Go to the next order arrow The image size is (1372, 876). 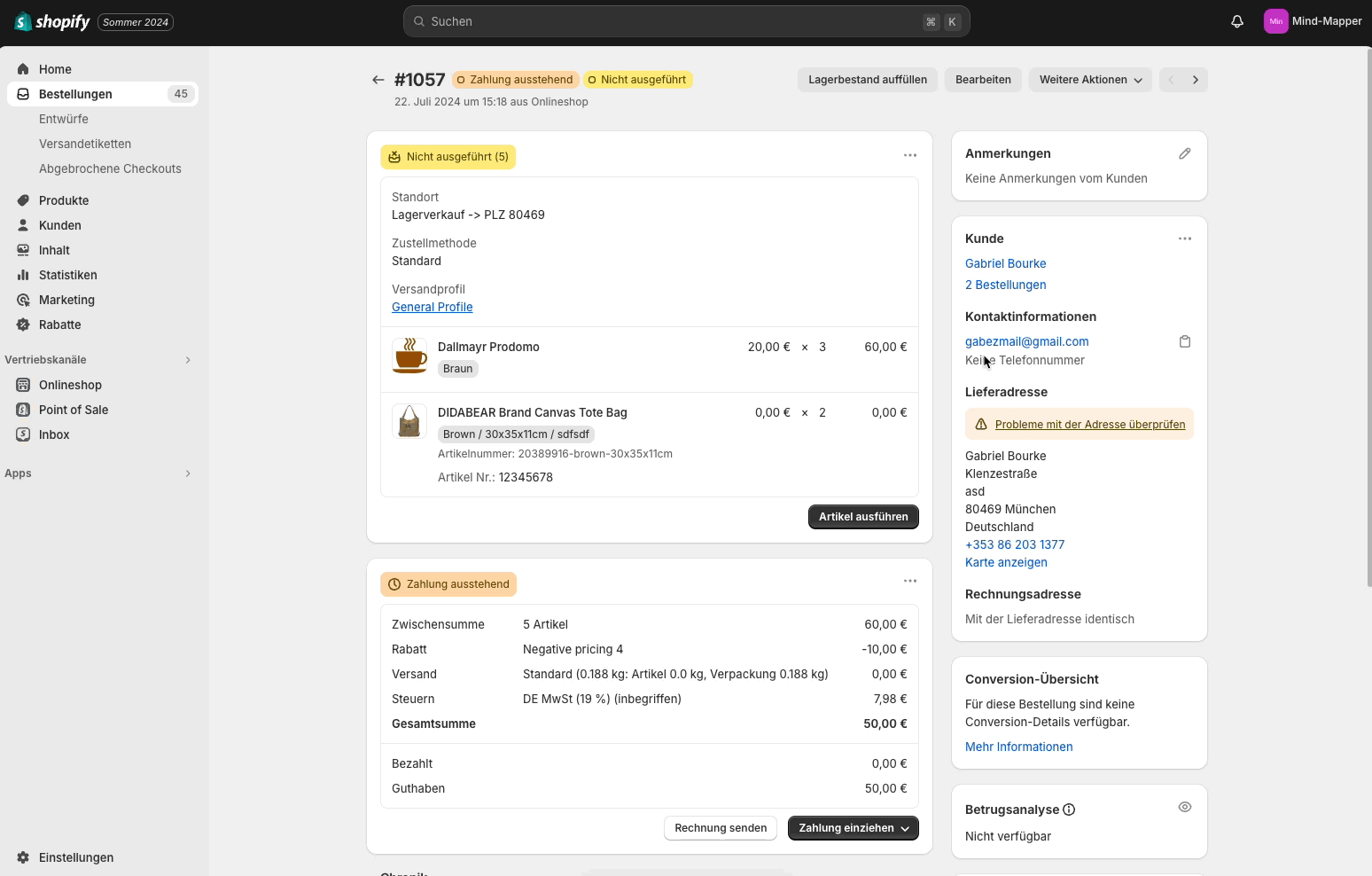coord(1195,80)
